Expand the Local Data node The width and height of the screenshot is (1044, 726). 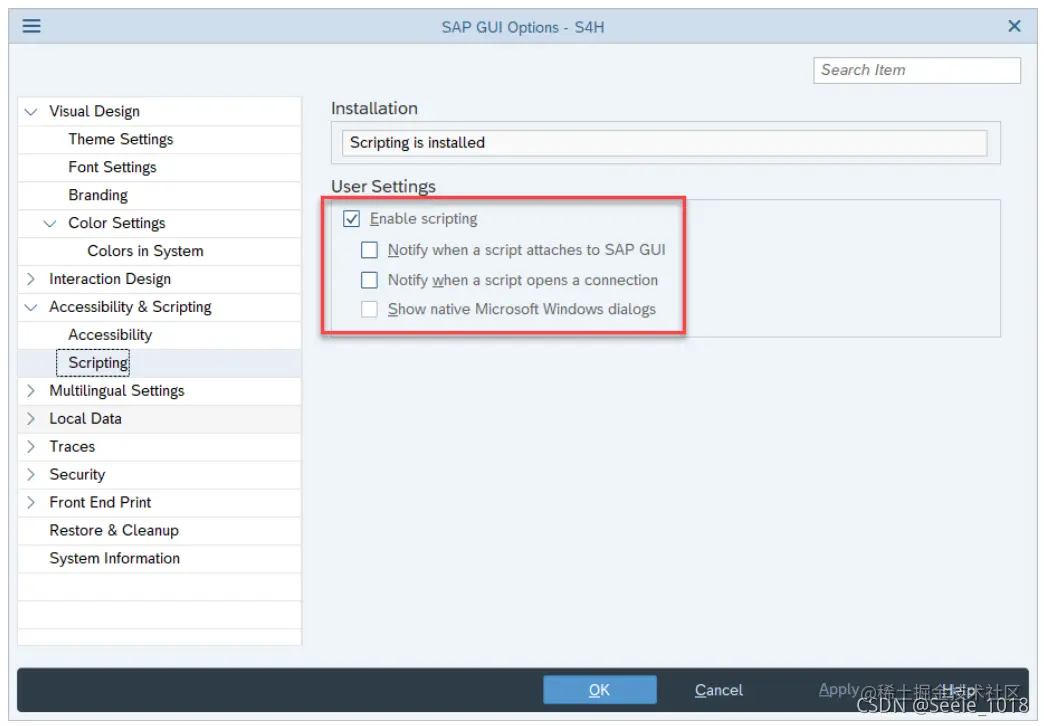[x=31, y=419]
